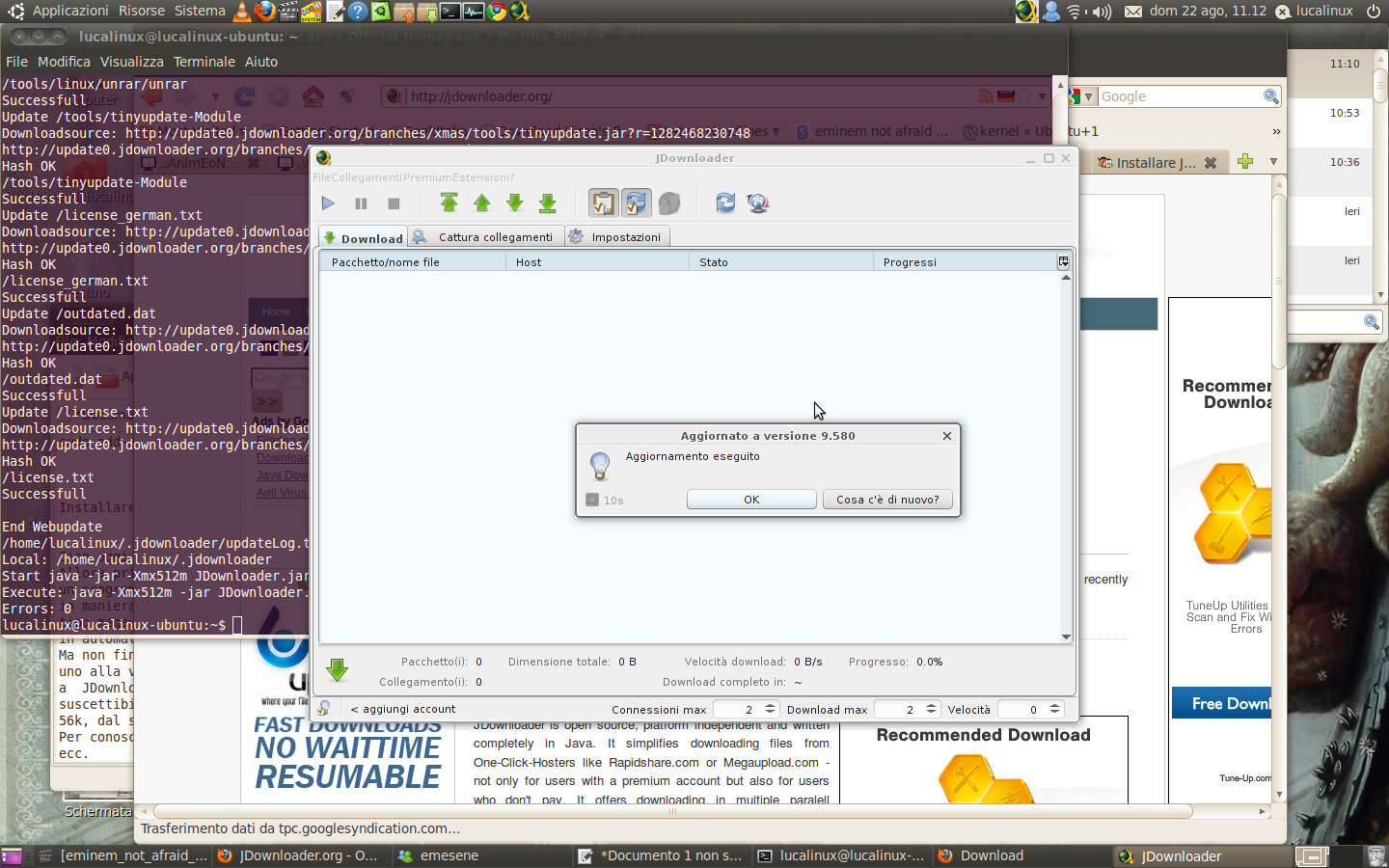This screenshot has height=868, width=1389.
Task: Open the system monitor icon in panel
Action: coord(474,11)
